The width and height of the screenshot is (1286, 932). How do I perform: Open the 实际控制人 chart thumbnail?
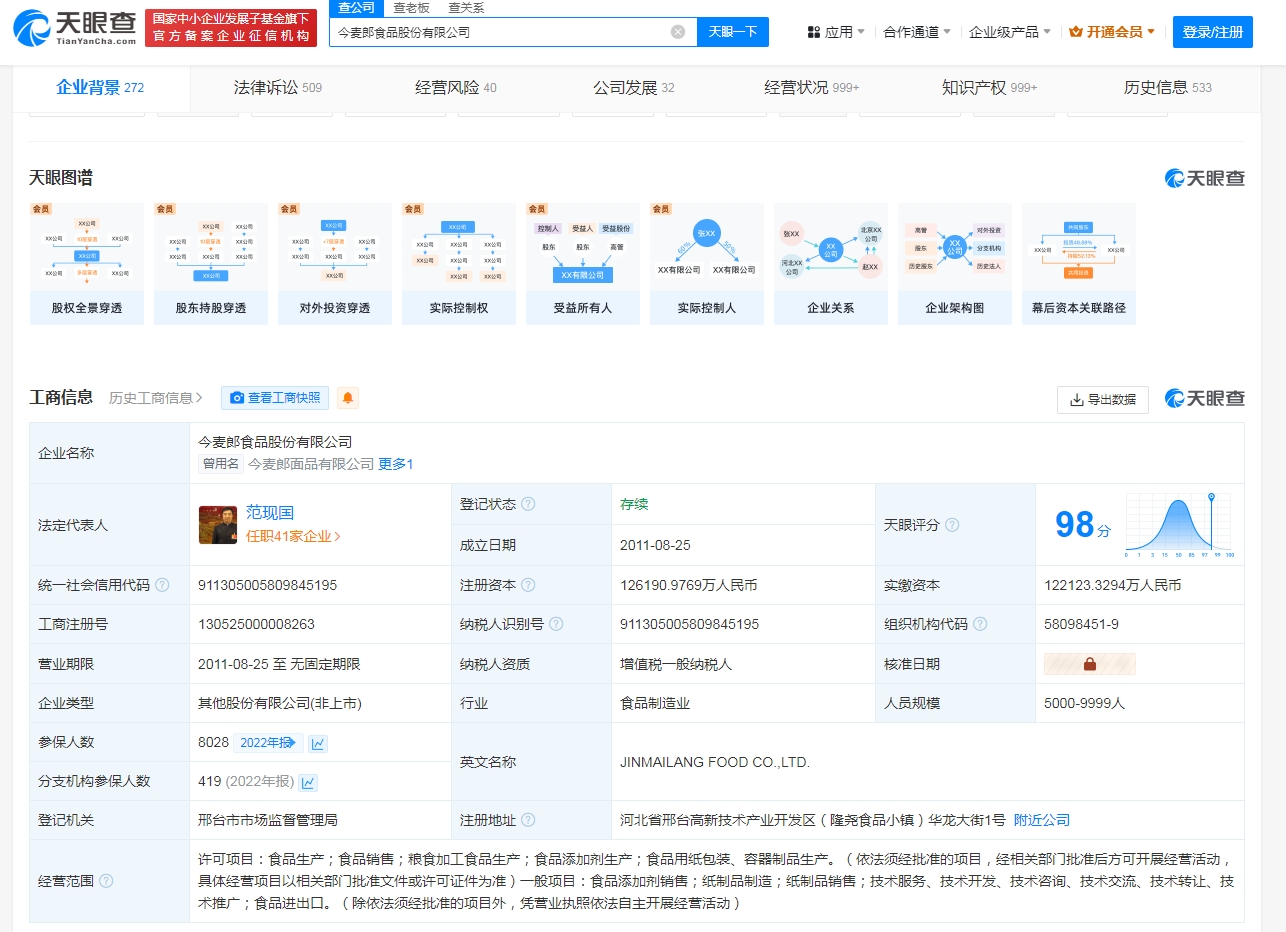pos(707,264)
